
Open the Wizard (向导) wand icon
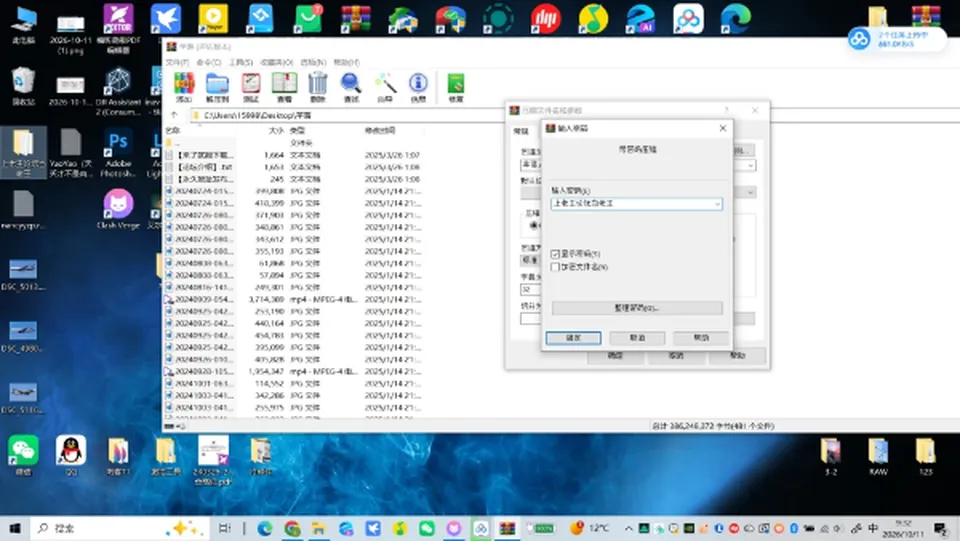(384, 87)
